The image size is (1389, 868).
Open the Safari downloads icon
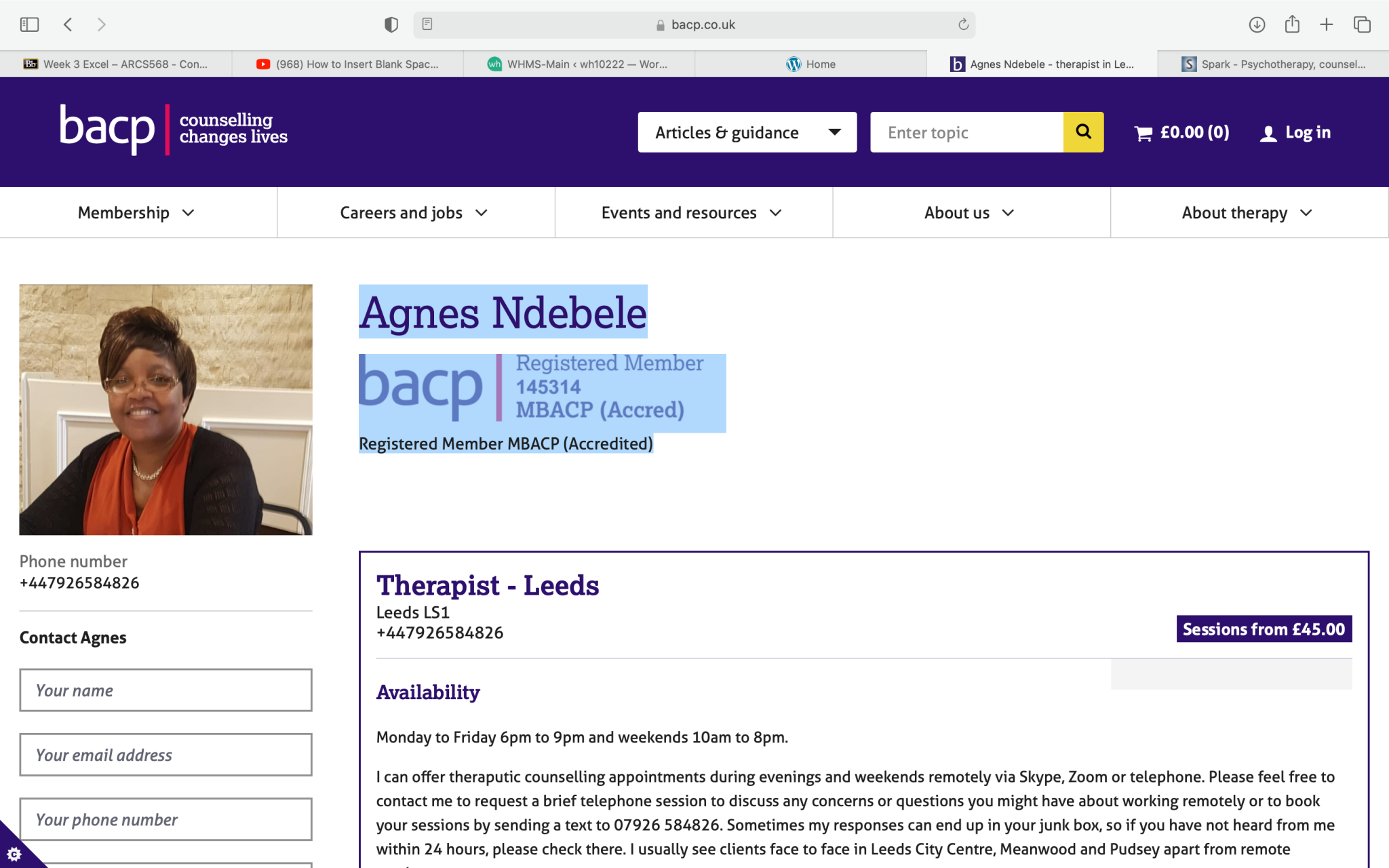pos(1257,24)
